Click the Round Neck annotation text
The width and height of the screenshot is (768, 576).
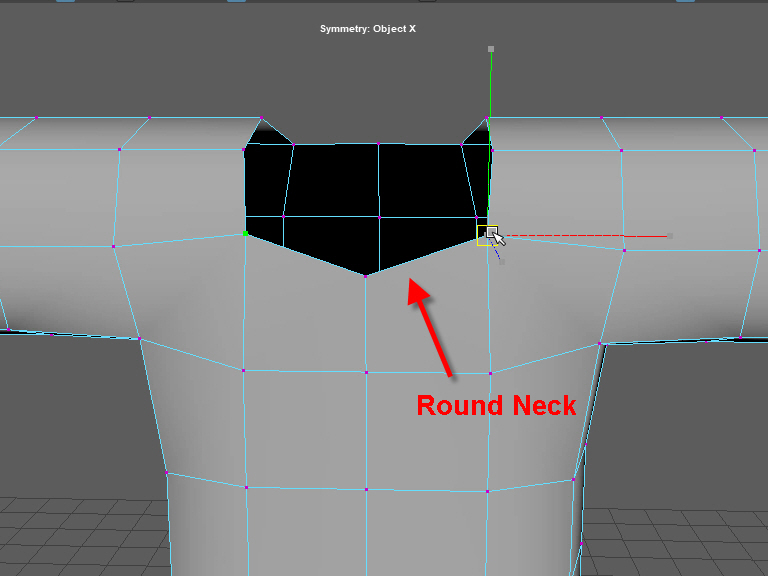496,405
